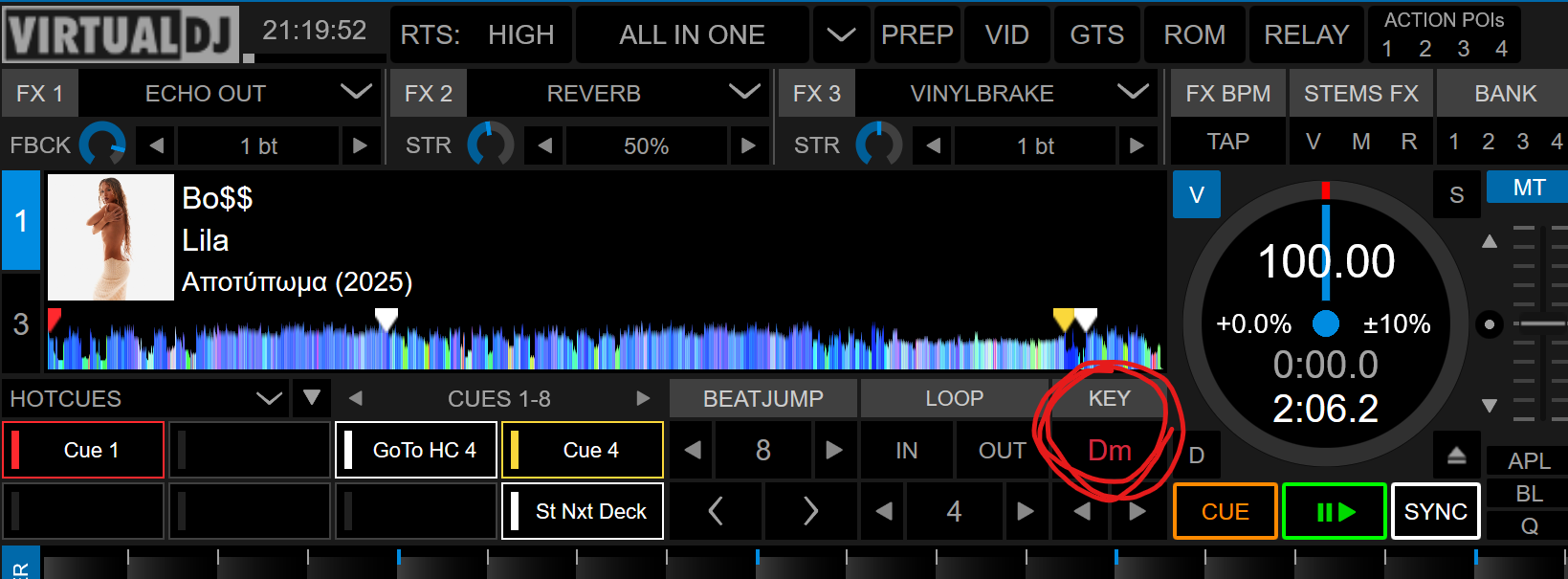Switch to the BEATJUMP tab
Screen dimensions: 1568x579
tap(762, 398)
